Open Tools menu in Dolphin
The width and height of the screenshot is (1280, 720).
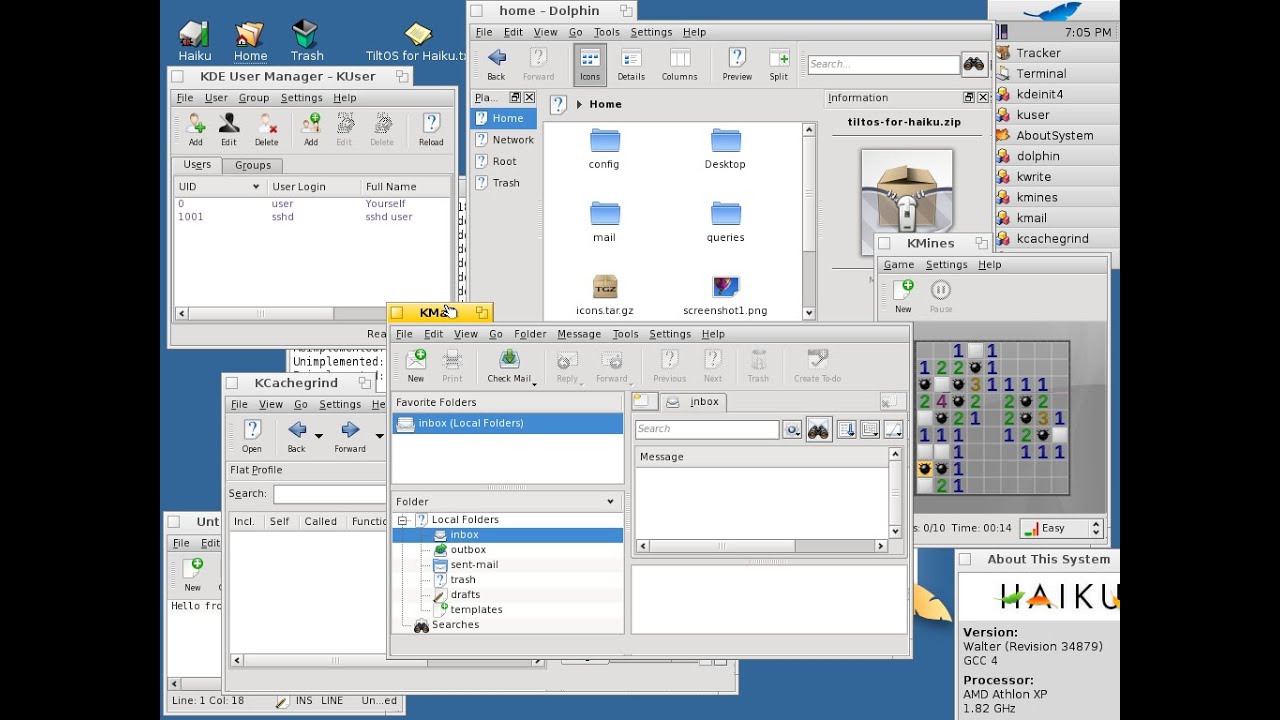[x=606, y=32]
